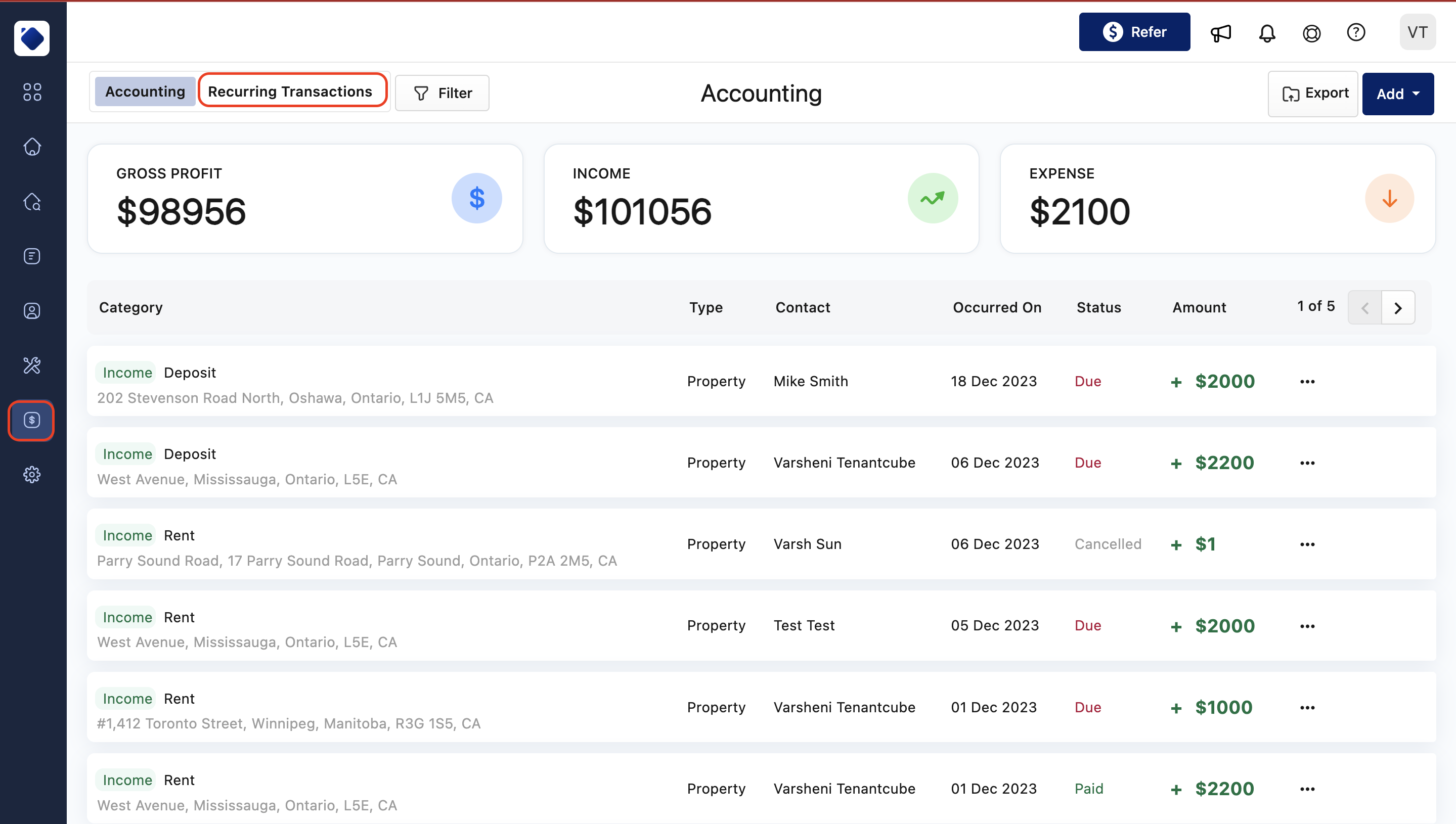The width and height of the screenshot is (1456, 824).
Task: Click the Refer button
Action: tap(1134, 32)
